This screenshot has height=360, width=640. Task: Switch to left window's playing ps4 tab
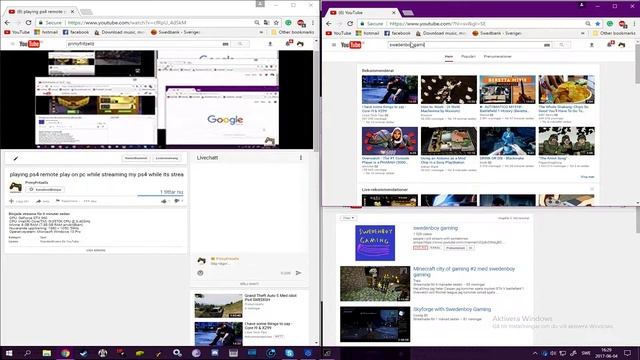coord(40,11)
